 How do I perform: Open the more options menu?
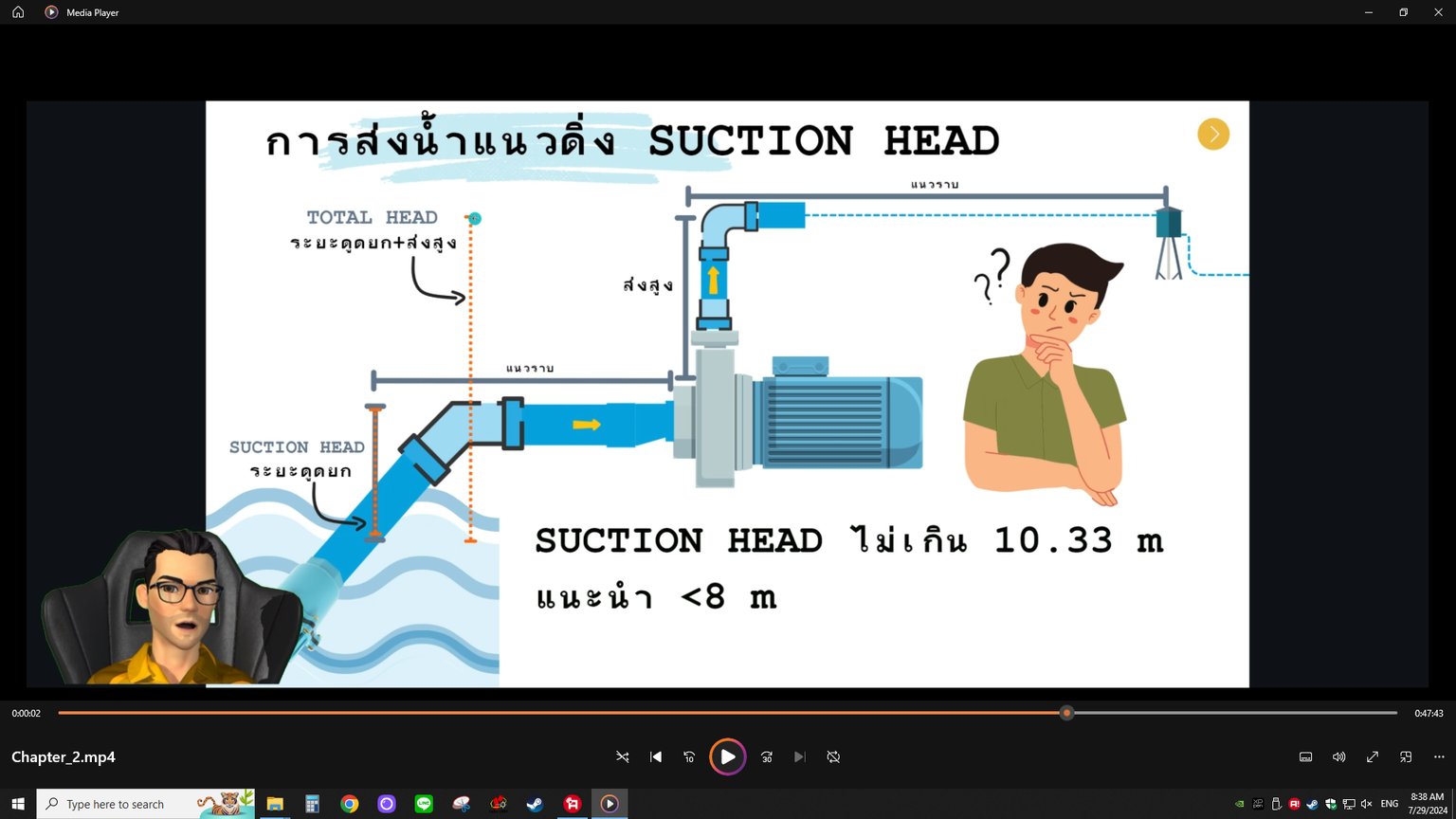1439,757
